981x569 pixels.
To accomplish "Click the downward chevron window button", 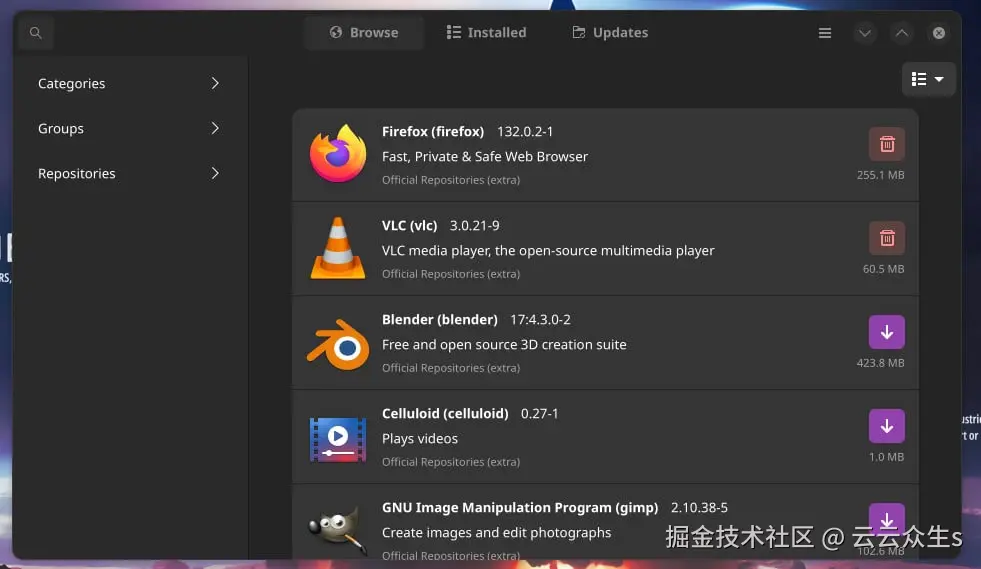I will click(865, 33).
